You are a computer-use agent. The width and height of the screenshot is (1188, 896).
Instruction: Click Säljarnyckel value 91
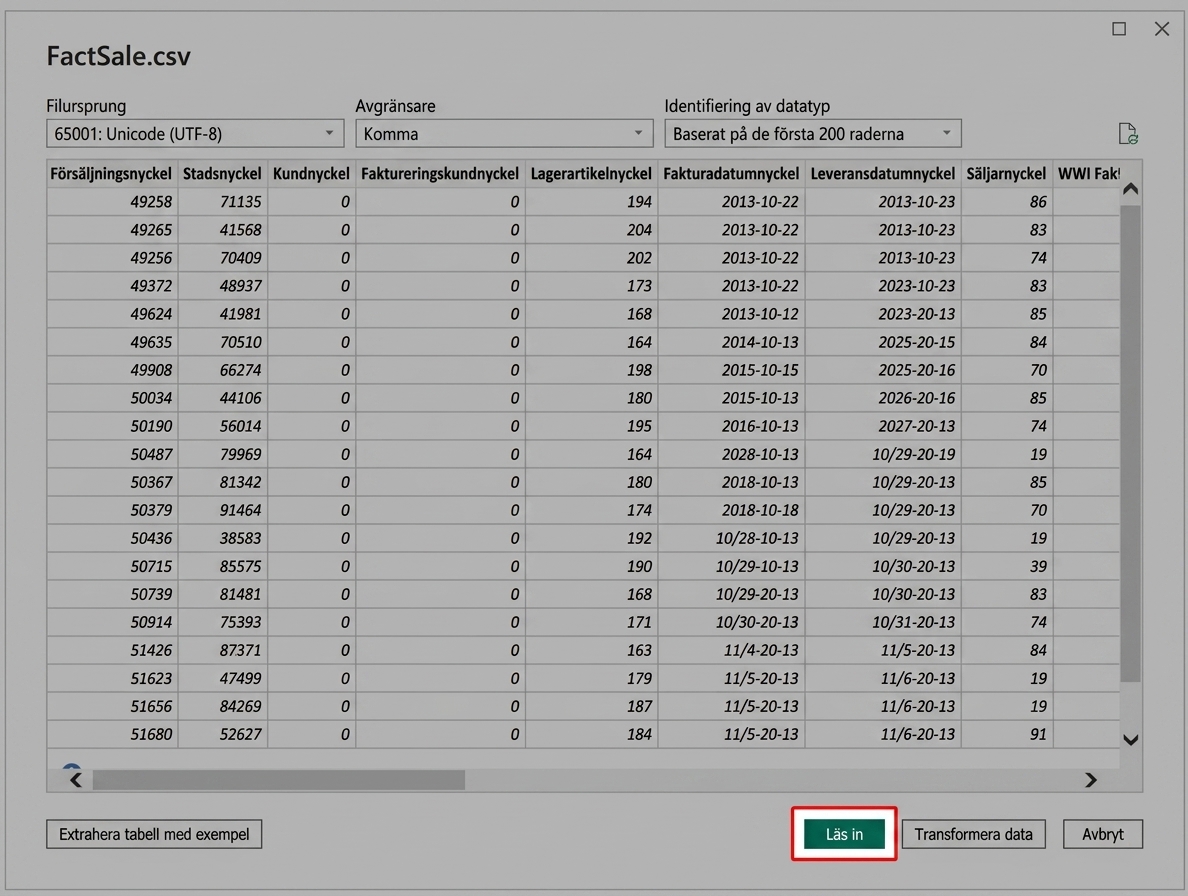pyautogui.click(x=1038, y=734)
